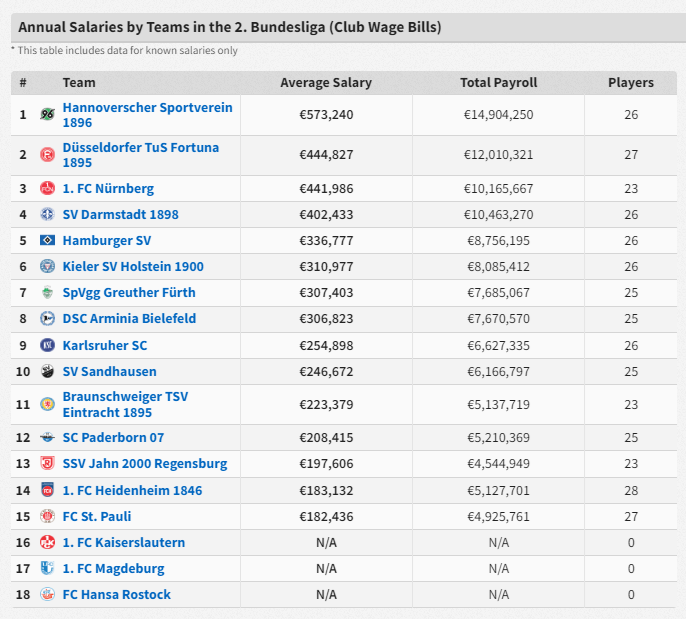Click the Hamburger SV flag logo
The width and height of the screenshot is (686, 619).
pos(47,240)
